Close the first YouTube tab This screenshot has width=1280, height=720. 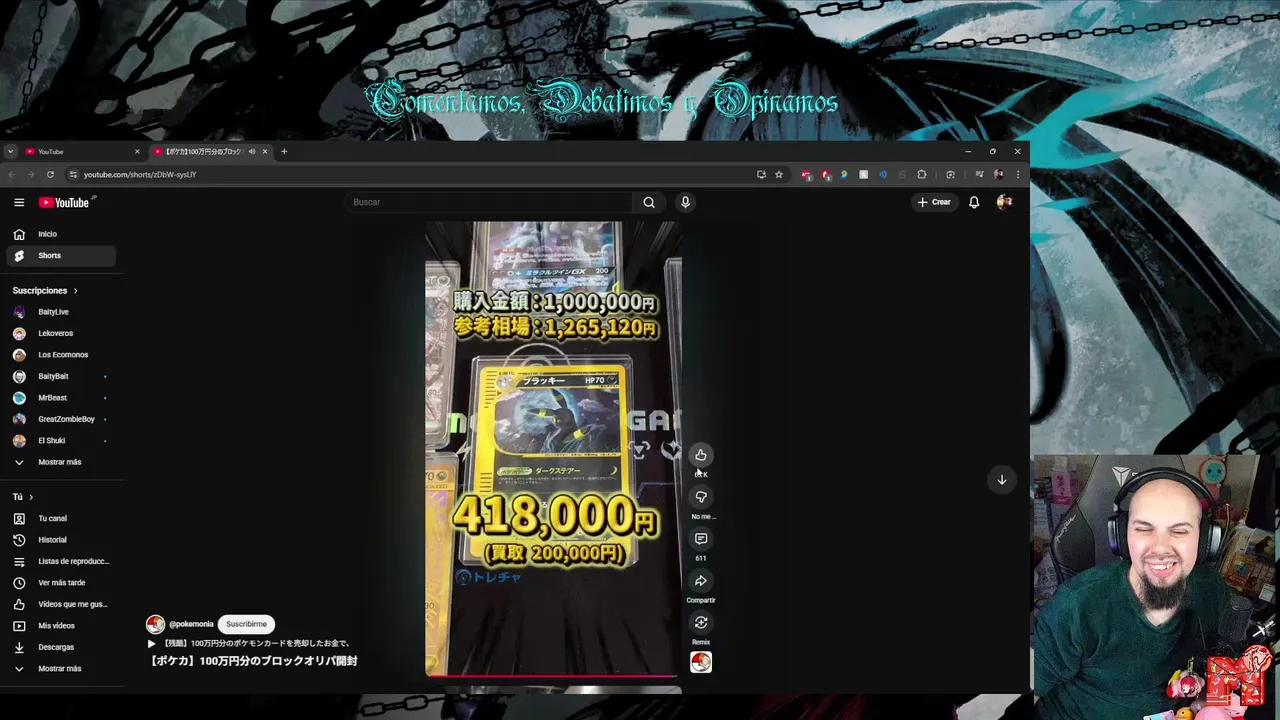137,152
